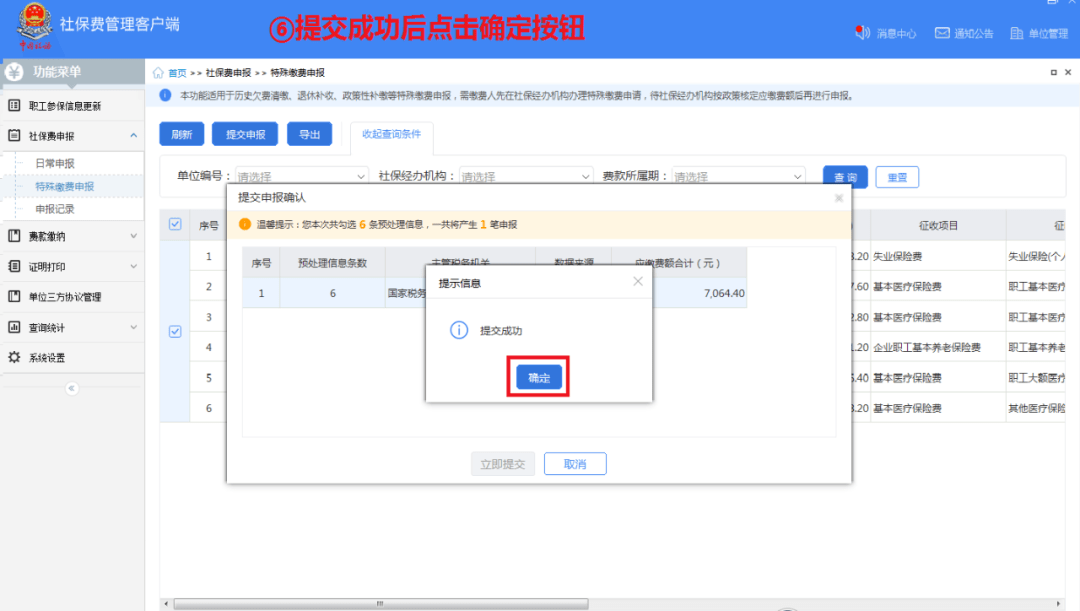Check the checkbox for 序号 1 row
The height and width of the screenshot is (611, 1080).
pyautogui.click(x=175, y=256)
